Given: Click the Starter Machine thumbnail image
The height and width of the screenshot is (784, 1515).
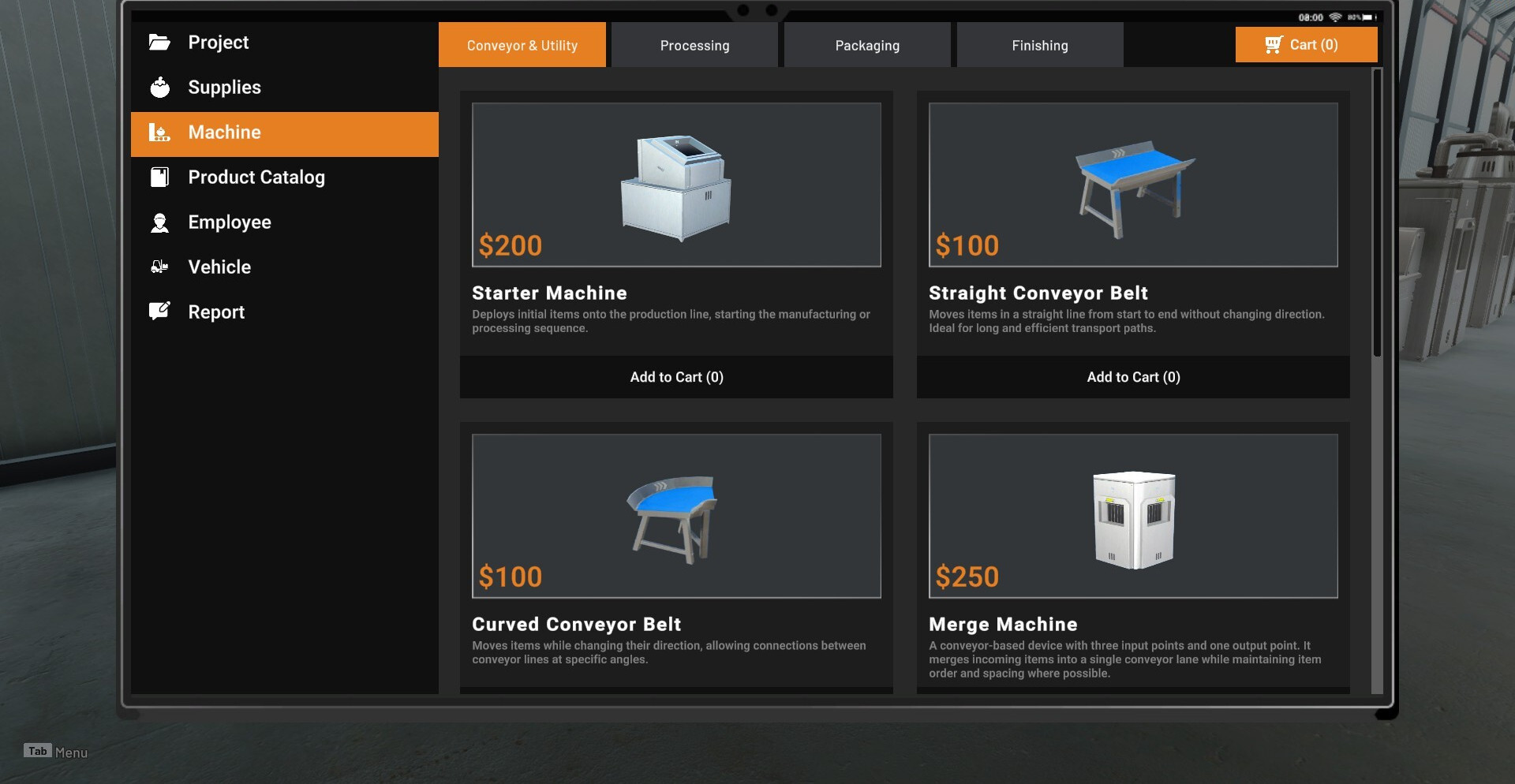Looking at the screenshot, I should pyautogui.click(x=676, y=185).
